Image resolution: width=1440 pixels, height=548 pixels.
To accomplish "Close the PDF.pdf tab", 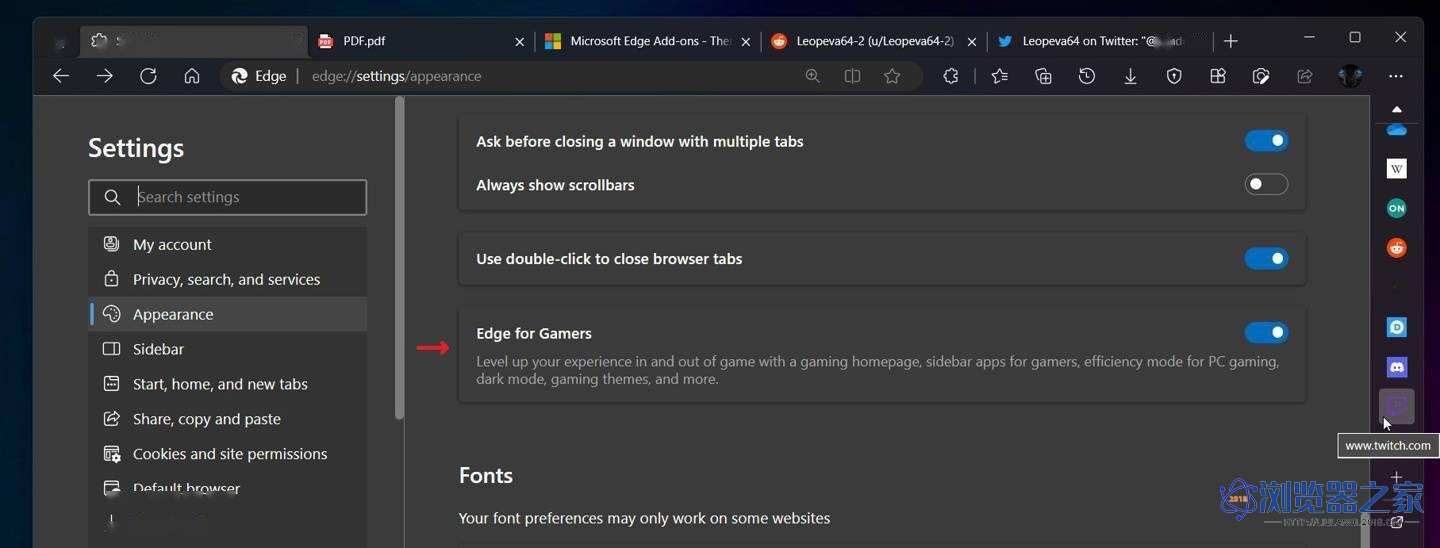I will point(519,41).
